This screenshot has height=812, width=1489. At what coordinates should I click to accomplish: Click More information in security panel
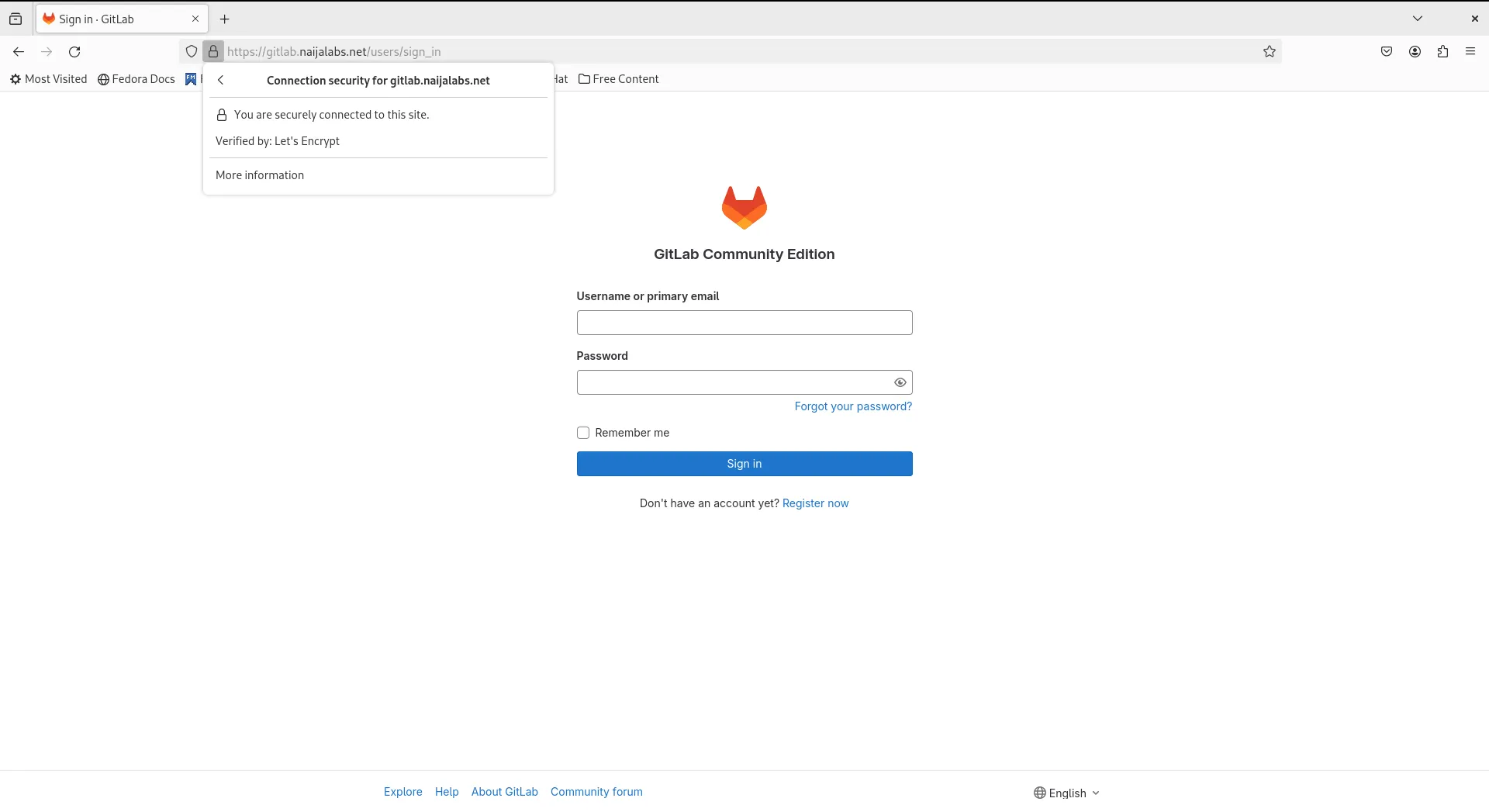260,175
